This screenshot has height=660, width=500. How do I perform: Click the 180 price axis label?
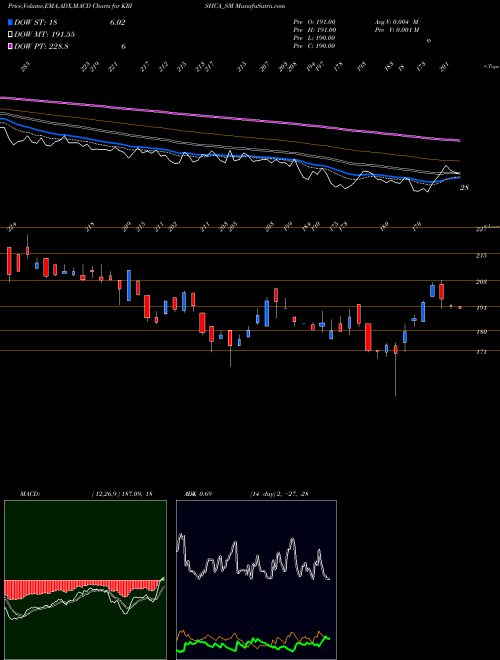point(481,332)
